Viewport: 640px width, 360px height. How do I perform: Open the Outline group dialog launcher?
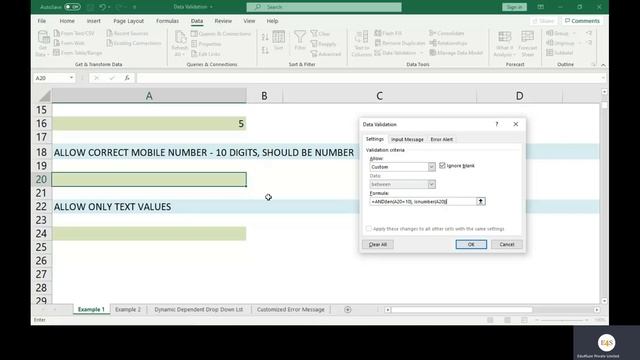pos(593,64)
